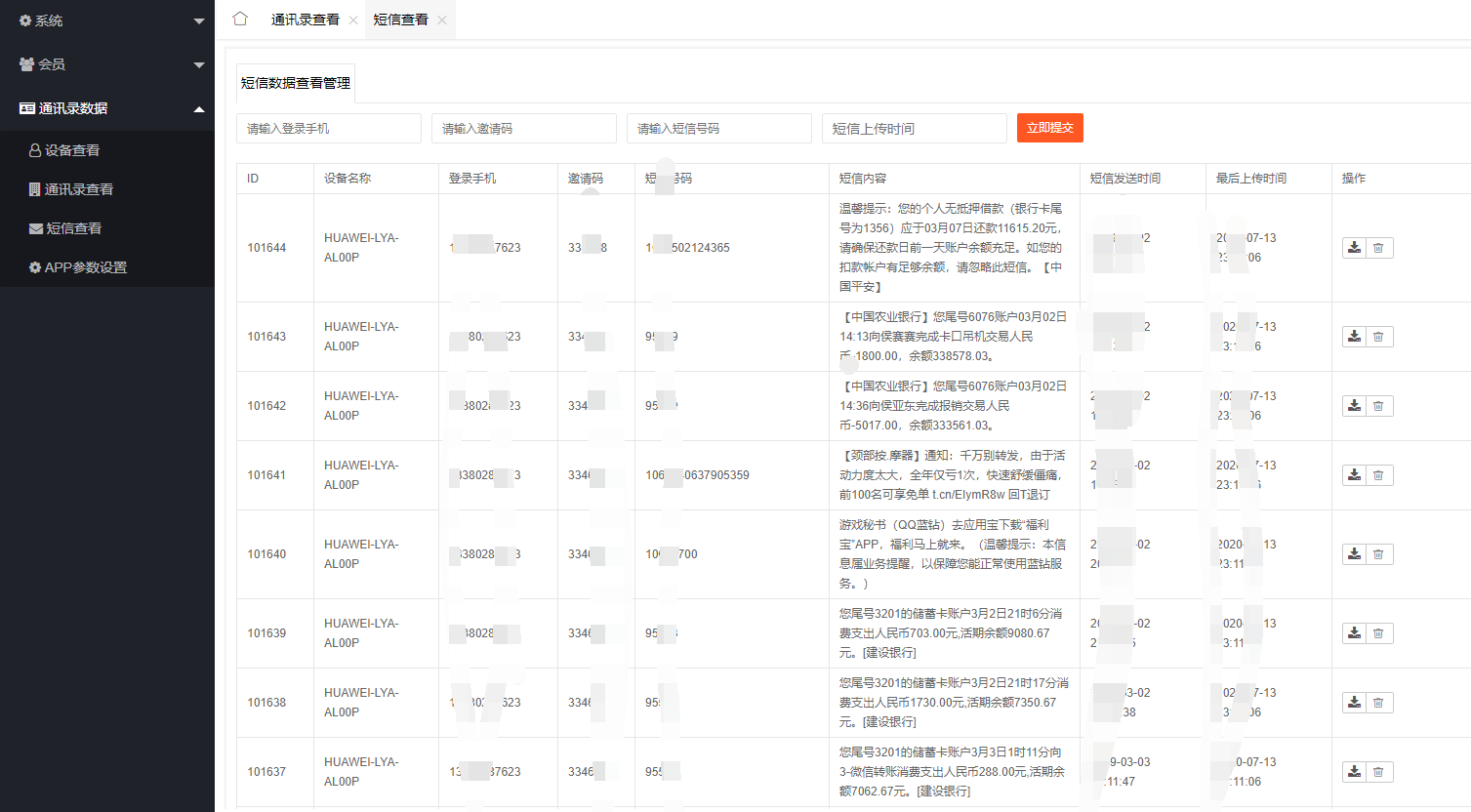The image size is (1471, 812).
Task: Click the 会员 members icon in sidebar
Action: 23,64
